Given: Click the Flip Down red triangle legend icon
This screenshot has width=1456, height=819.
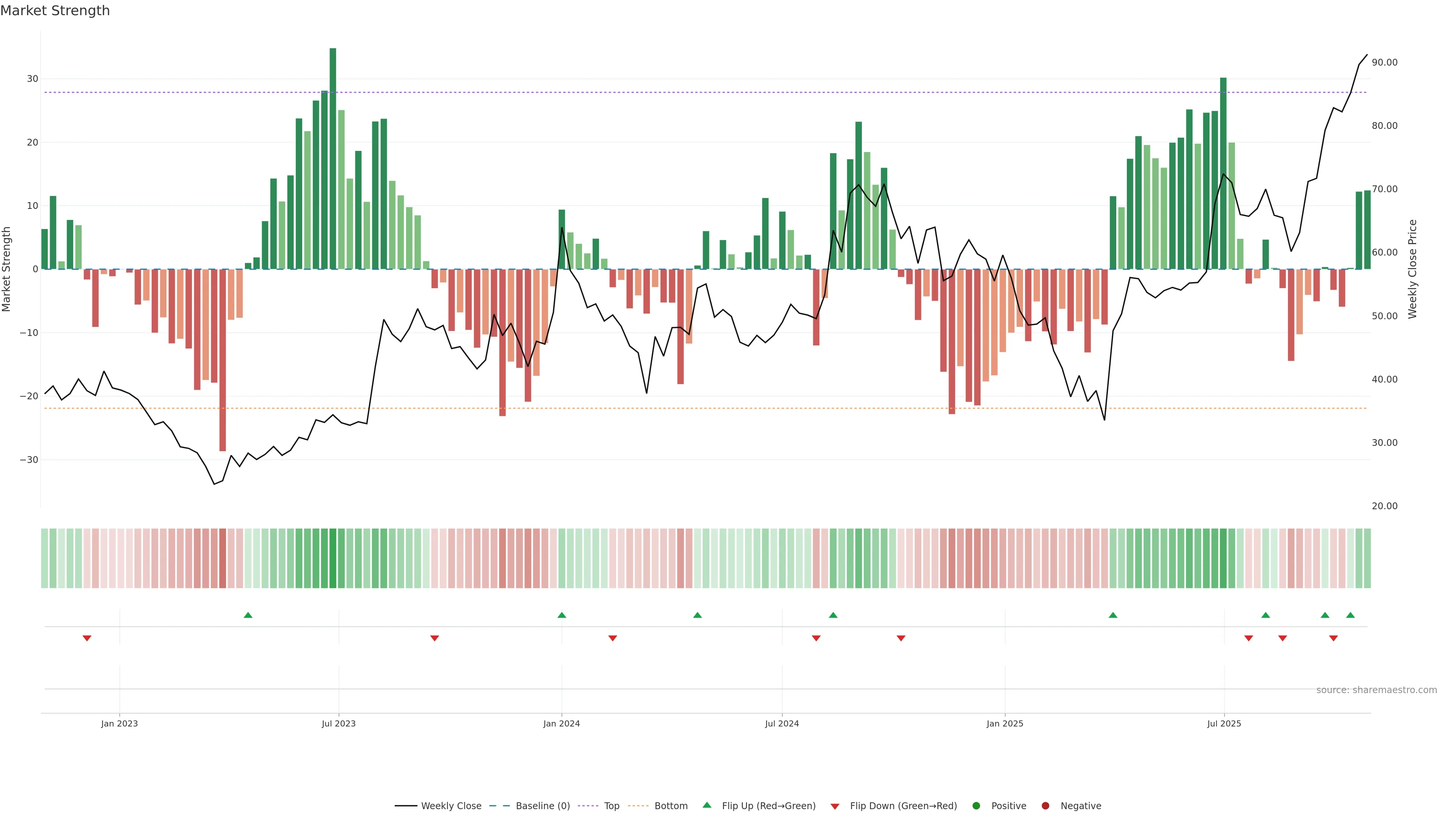Looking at the screenshot, I should [835, 806].
